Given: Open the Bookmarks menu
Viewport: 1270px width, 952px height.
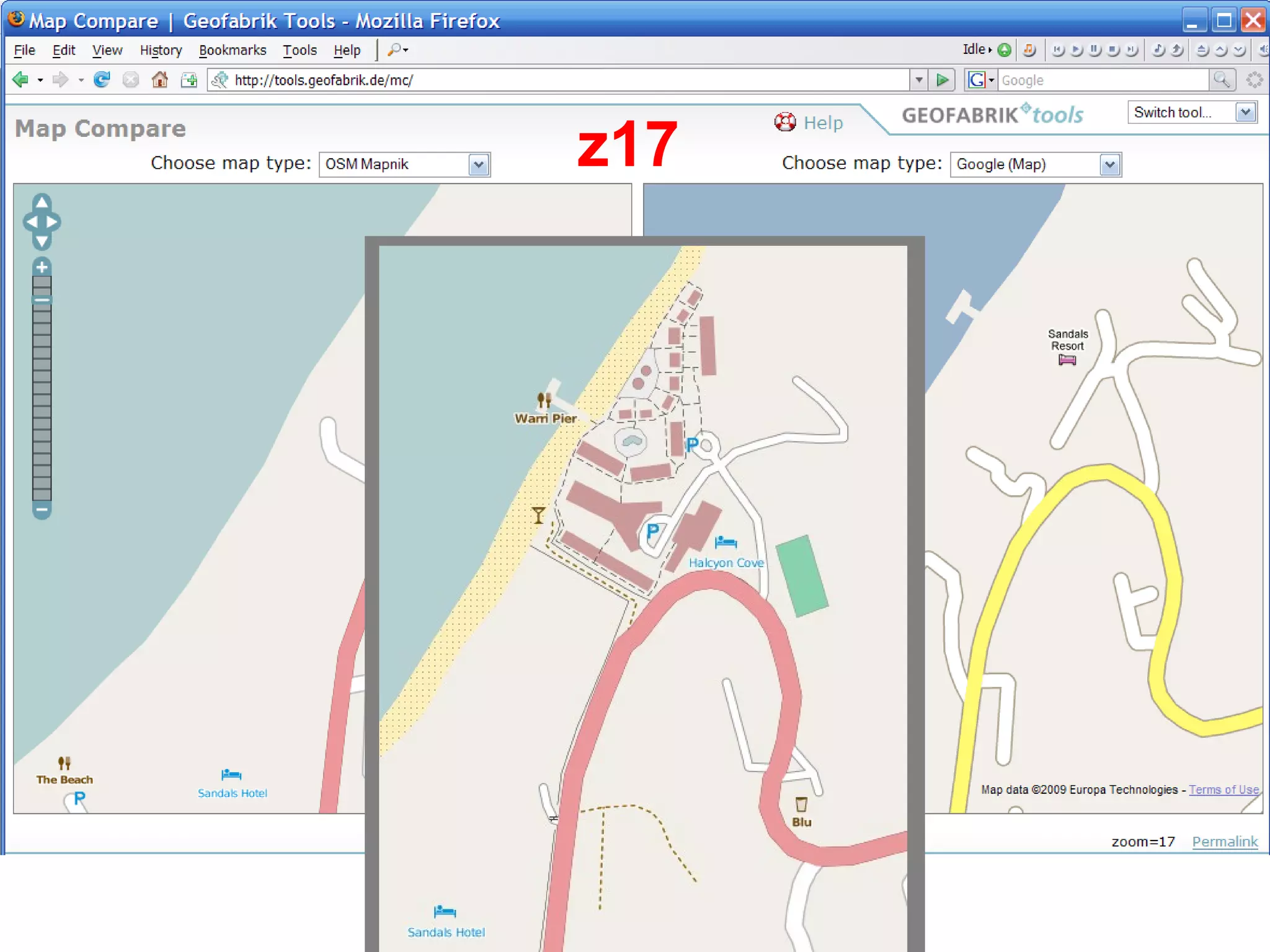Looking at the screenshot, I should point(233,50).
